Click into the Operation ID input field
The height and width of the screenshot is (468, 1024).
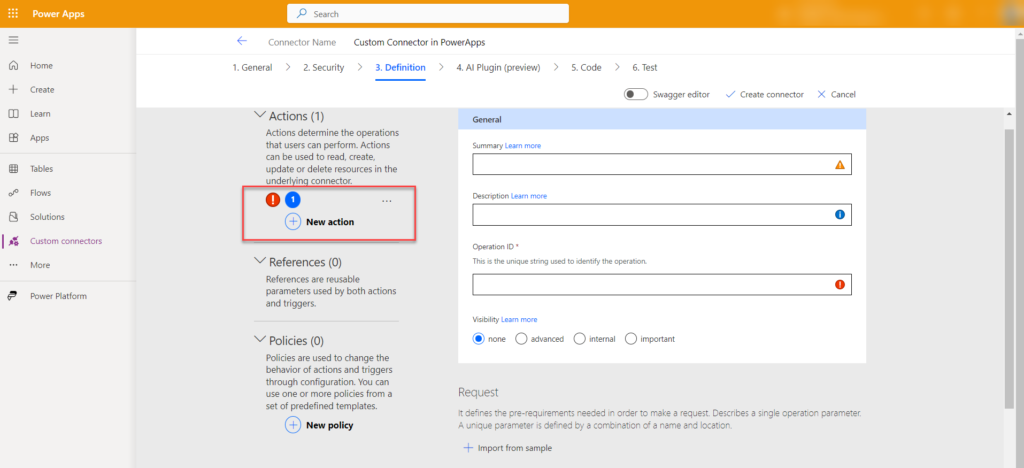[650, 285]
